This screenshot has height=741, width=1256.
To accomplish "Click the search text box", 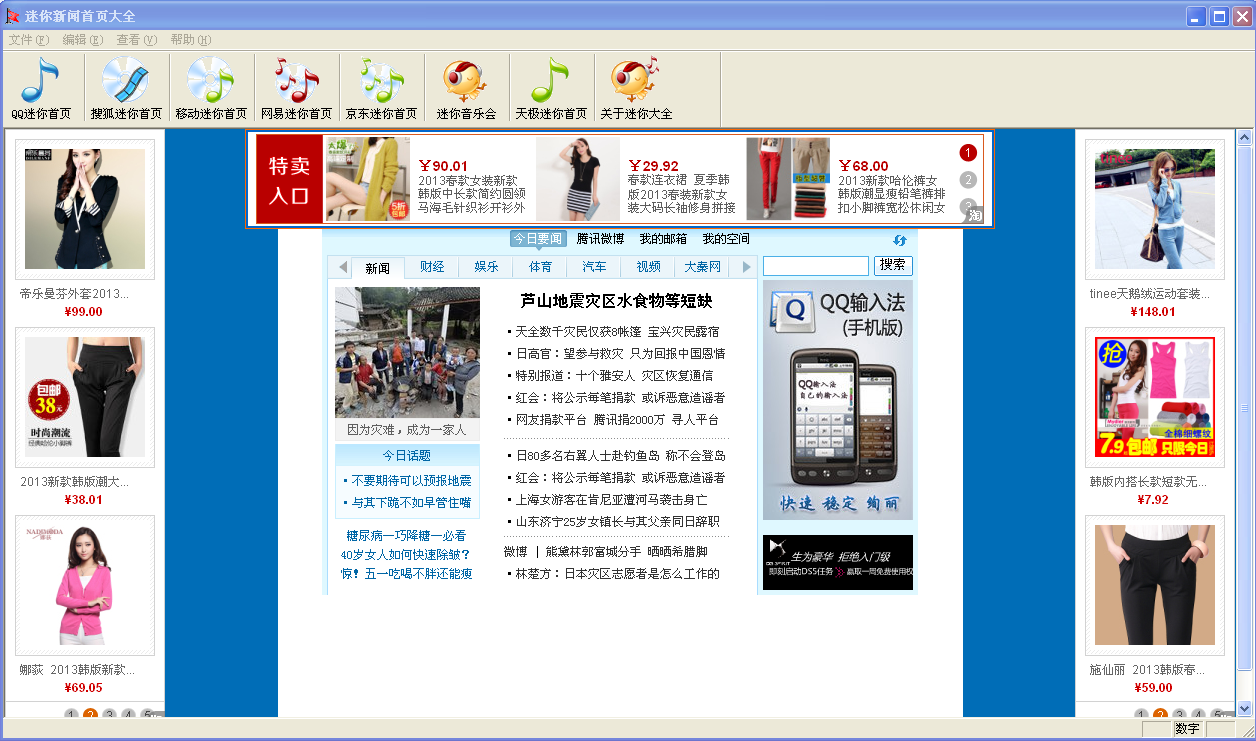I will [x=816, y=266].
